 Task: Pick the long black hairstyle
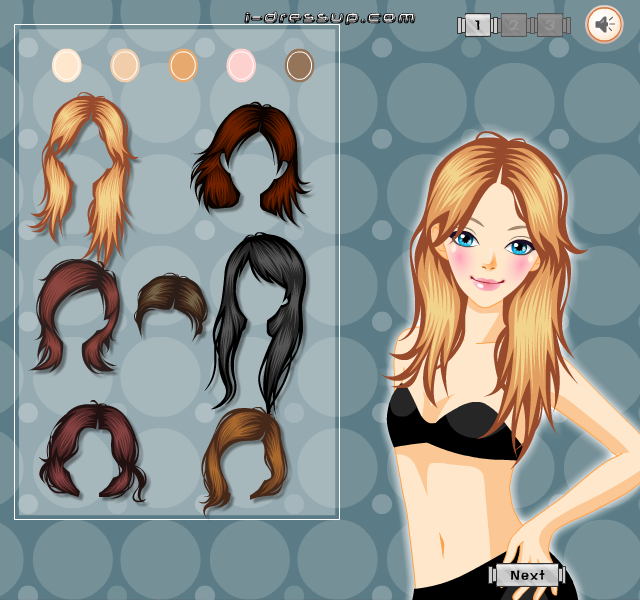coord(258,322)
